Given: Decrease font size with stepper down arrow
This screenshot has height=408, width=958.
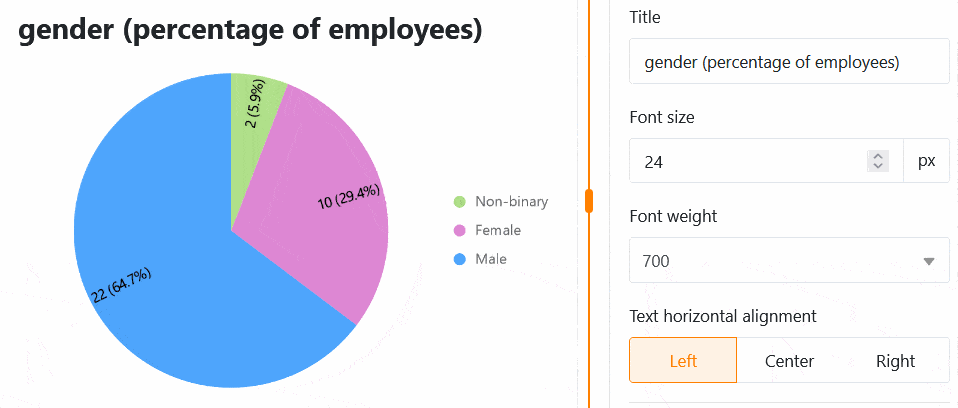Looking at the screenshot, I should coord(878,167).
